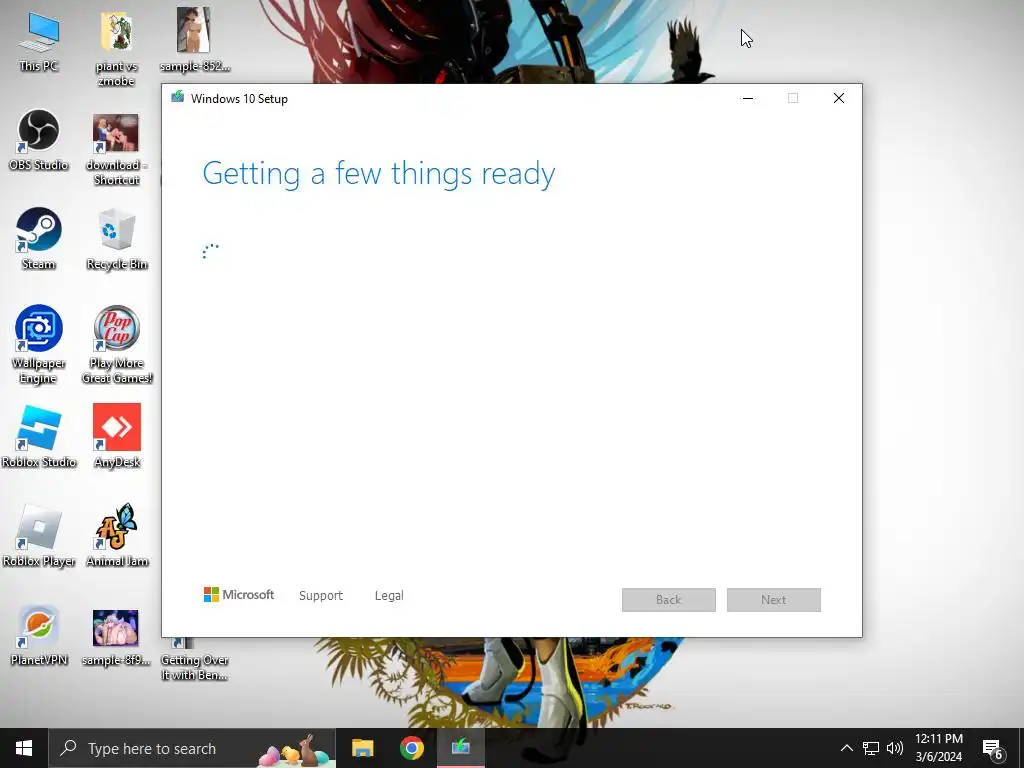Open the volume tray icon

pyautogui.click(x=895, y=748)
